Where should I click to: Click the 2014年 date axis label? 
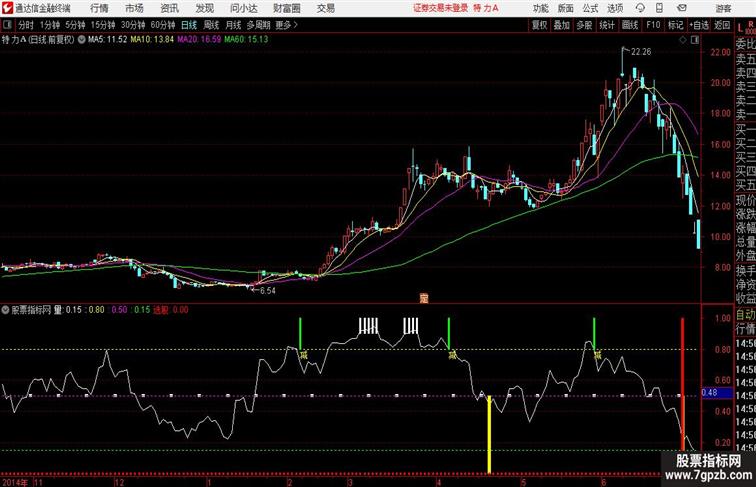tap(14, 482)
